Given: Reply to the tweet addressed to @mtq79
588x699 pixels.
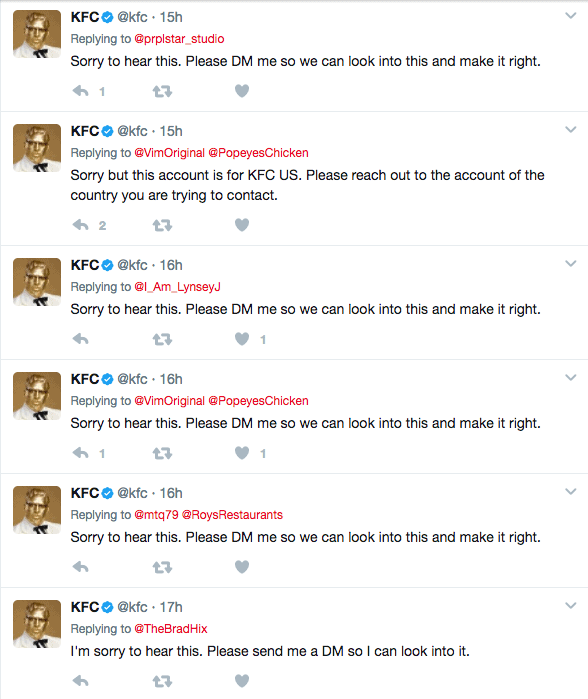Looking at the screenshot, I should (x=81, y=567).
